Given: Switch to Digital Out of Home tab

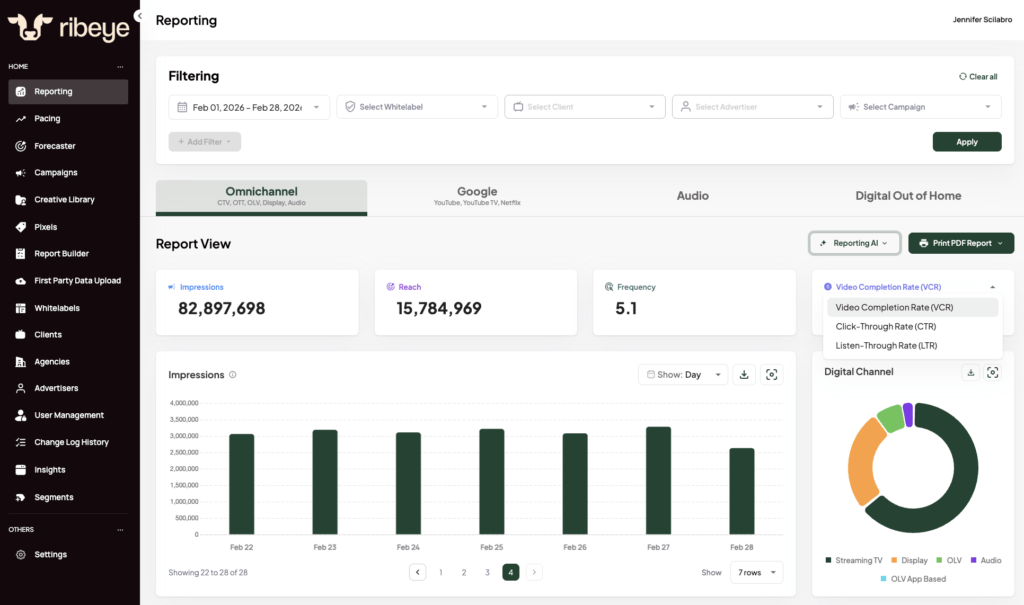Looking at the screenshot, I should tap(908, 196).
